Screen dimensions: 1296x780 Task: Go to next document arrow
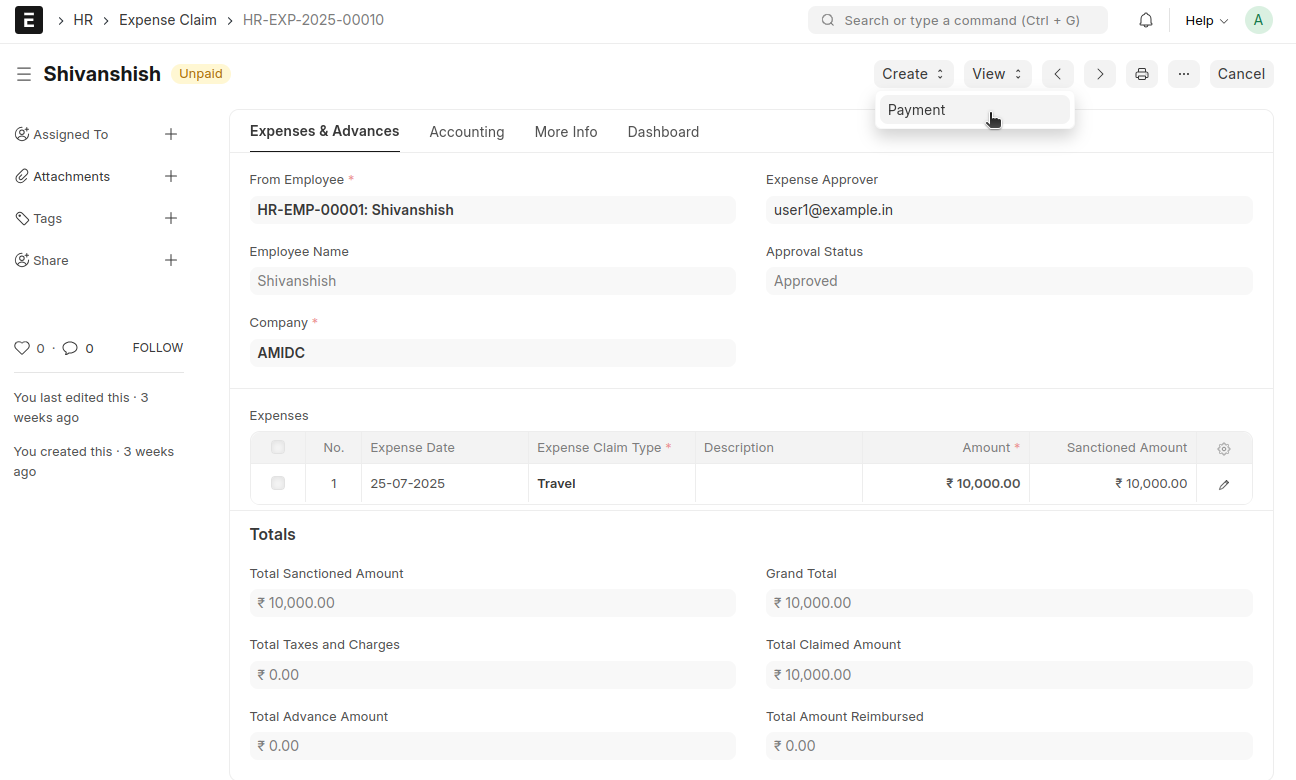pos(1099,74)
